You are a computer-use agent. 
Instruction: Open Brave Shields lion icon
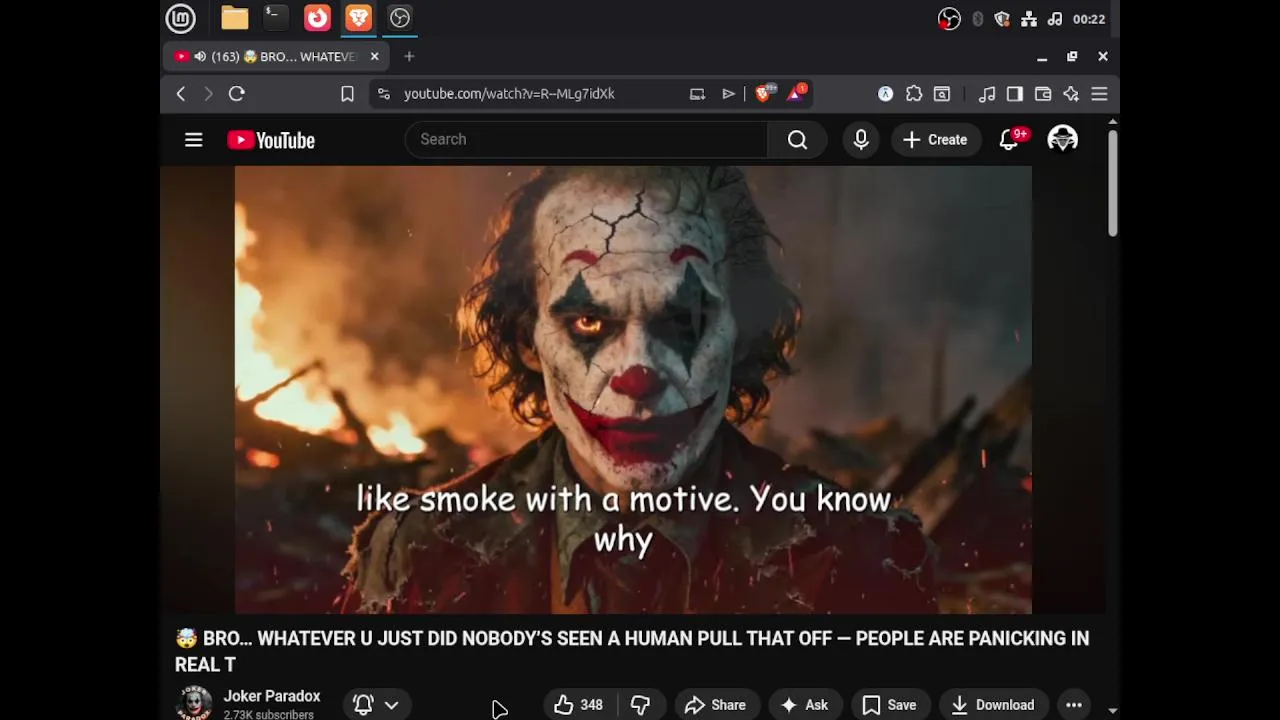[x=763, y=93]
